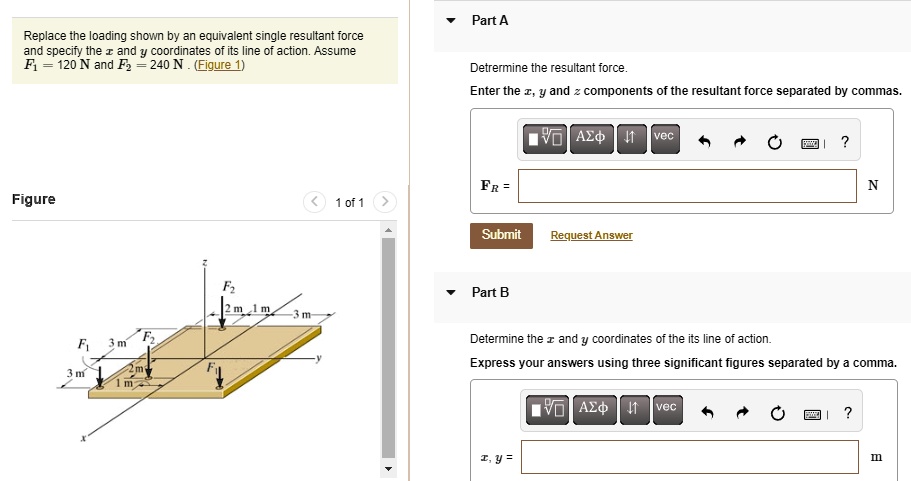Go to next figure arrow
The width and height of the screenshot is (911, 481).
[x=384, y=202]
